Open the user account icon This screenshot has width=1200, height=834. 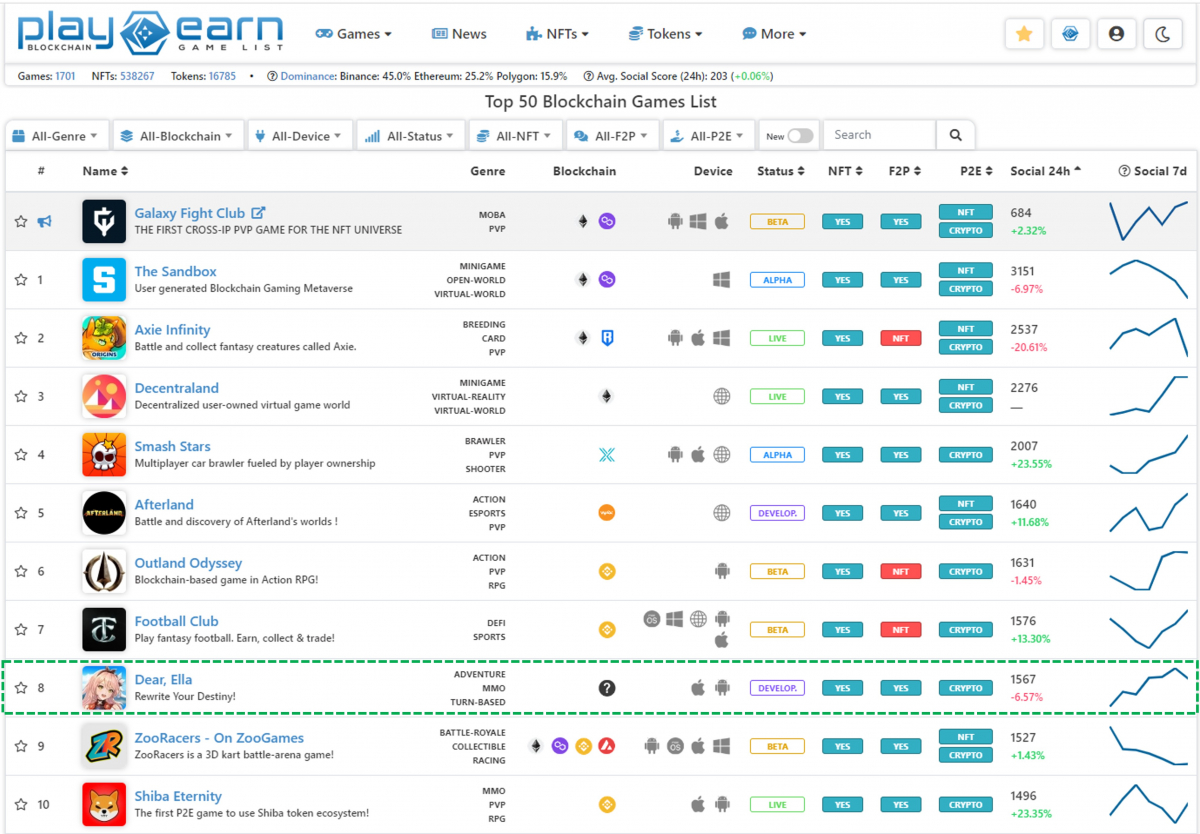(1116, 34)
